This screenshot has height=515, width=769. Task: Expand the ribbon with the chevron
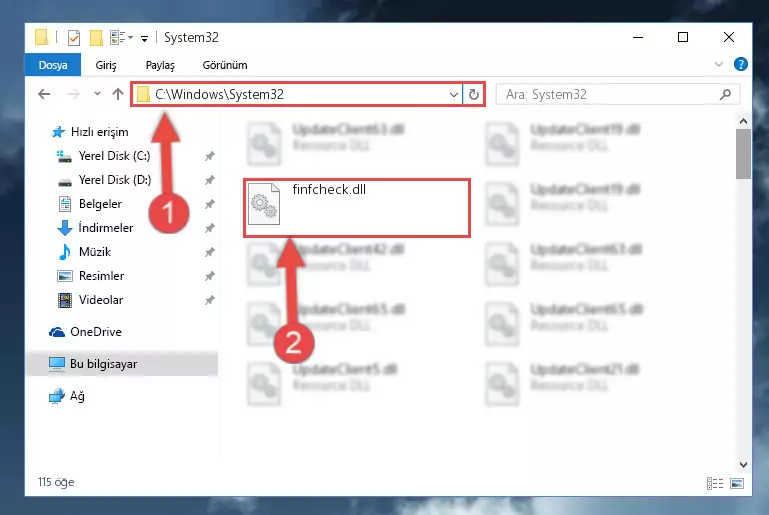[718, 64]
